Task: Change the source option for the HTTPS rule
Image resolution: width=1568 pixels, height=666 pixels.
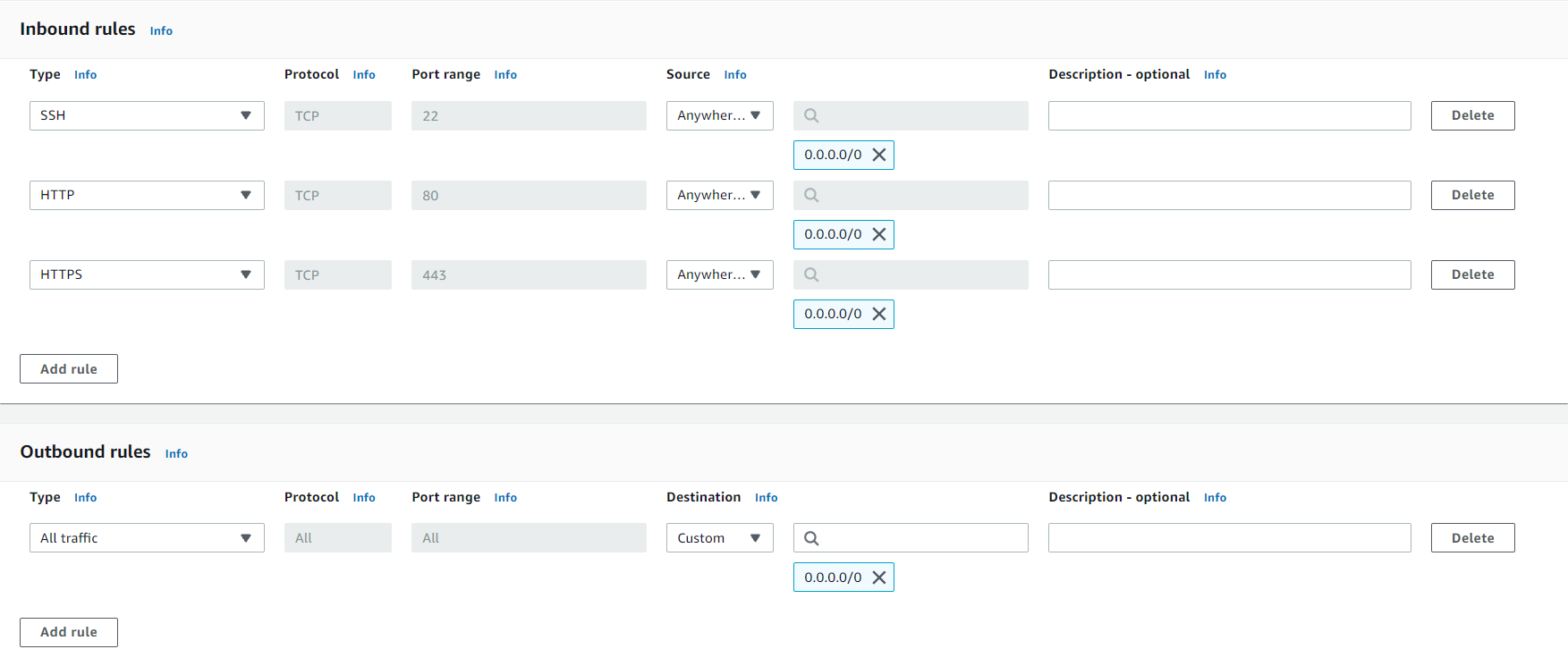Action: click(720, 274)
